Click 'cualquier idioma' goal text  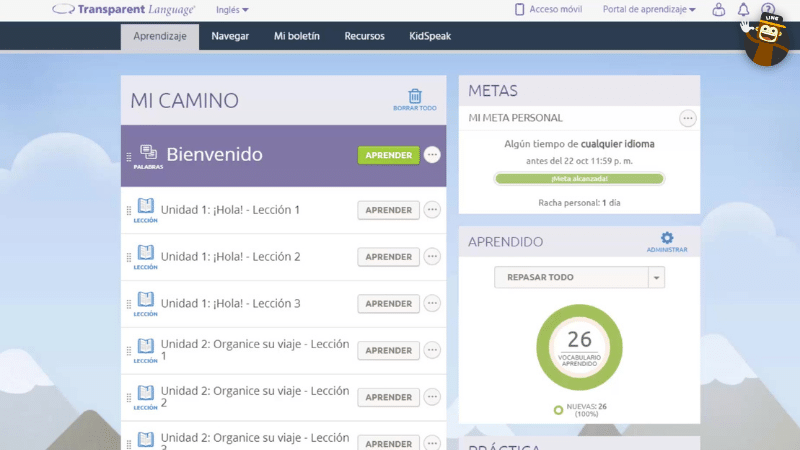[x=617, y=144]
